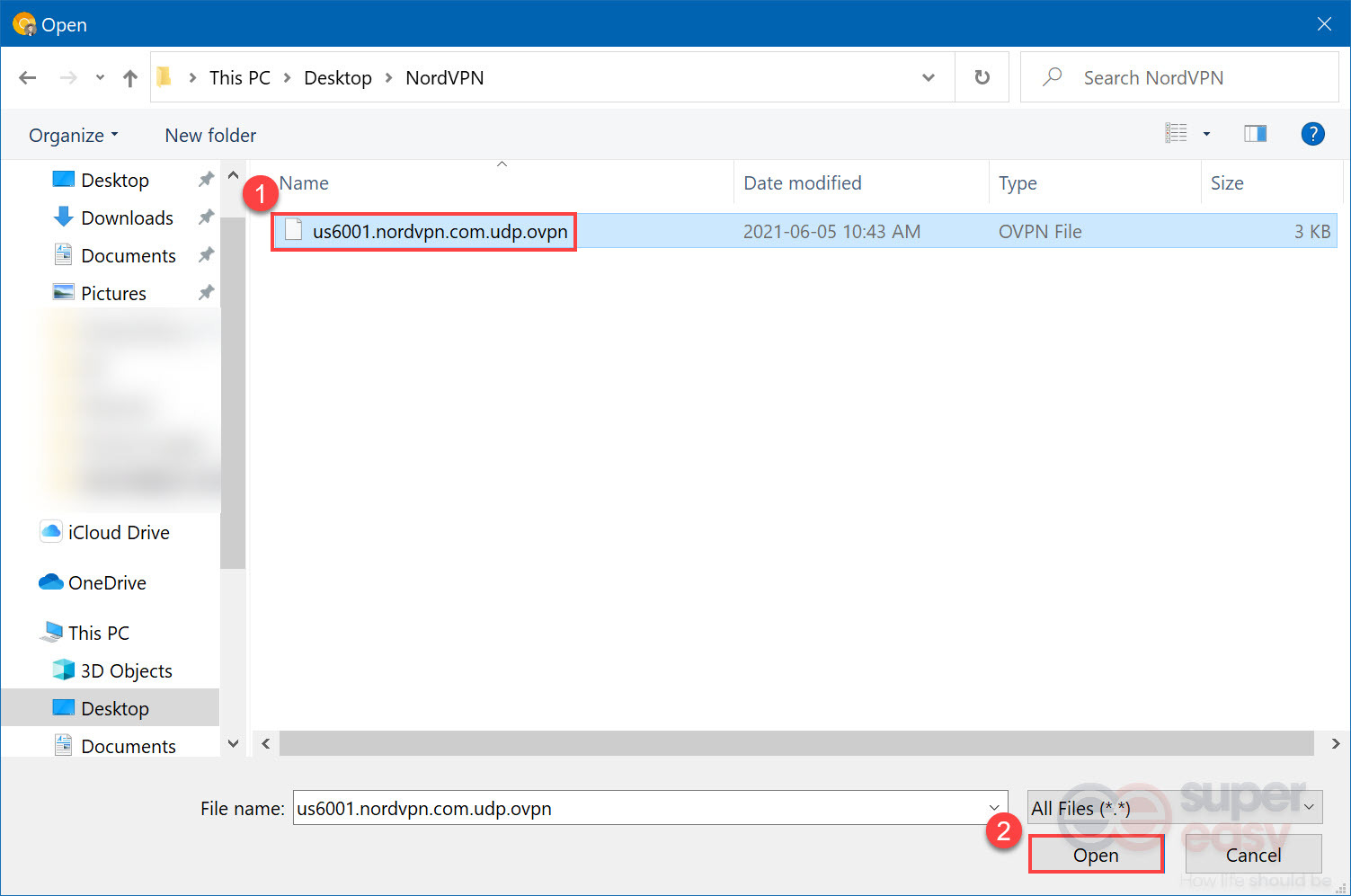The image size is (1351, 896).
Task: Cancel the Open dialog
Action: [1253, 855]
